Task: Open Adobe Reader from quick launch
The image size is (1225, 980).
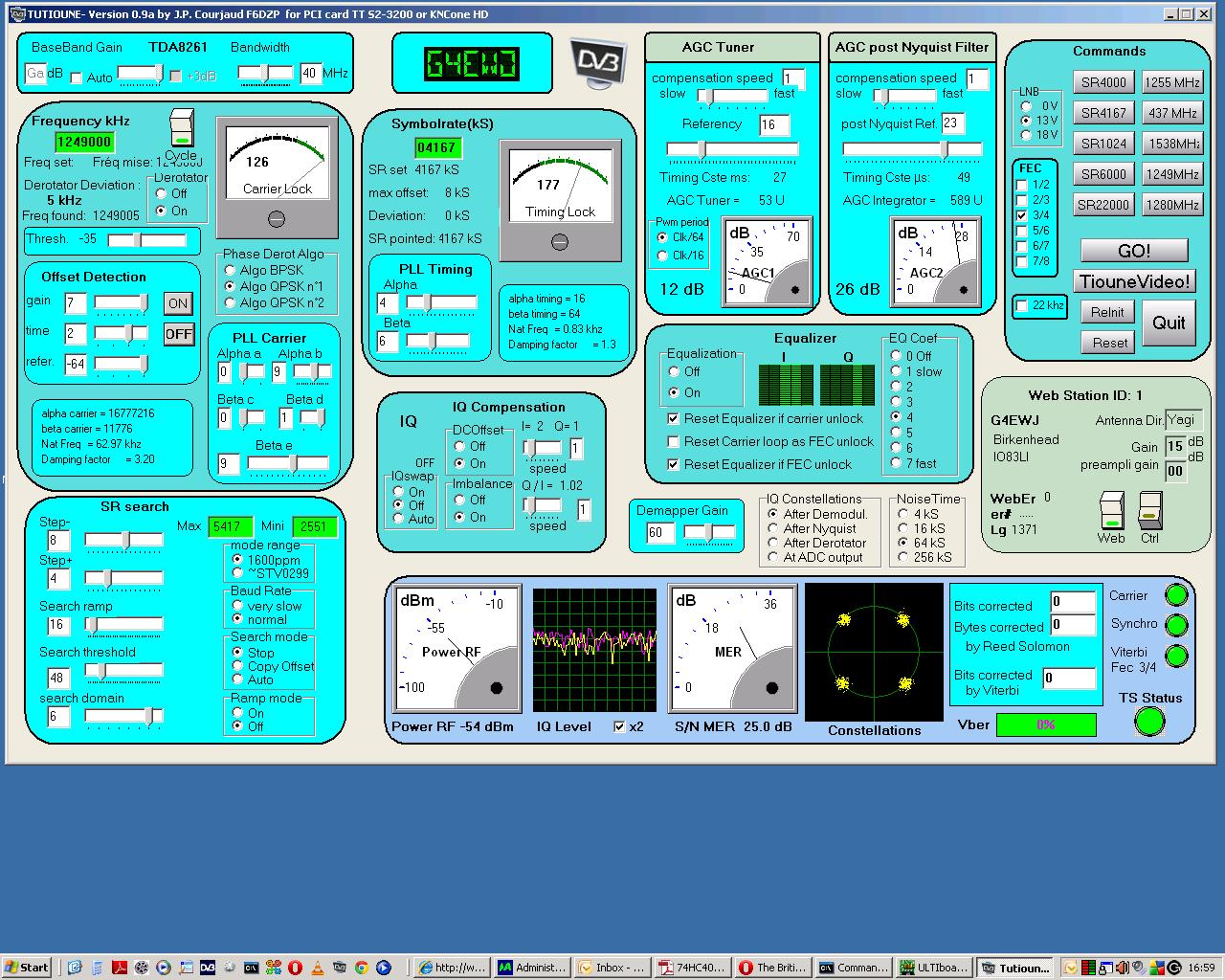Action: tap(119, 968)
